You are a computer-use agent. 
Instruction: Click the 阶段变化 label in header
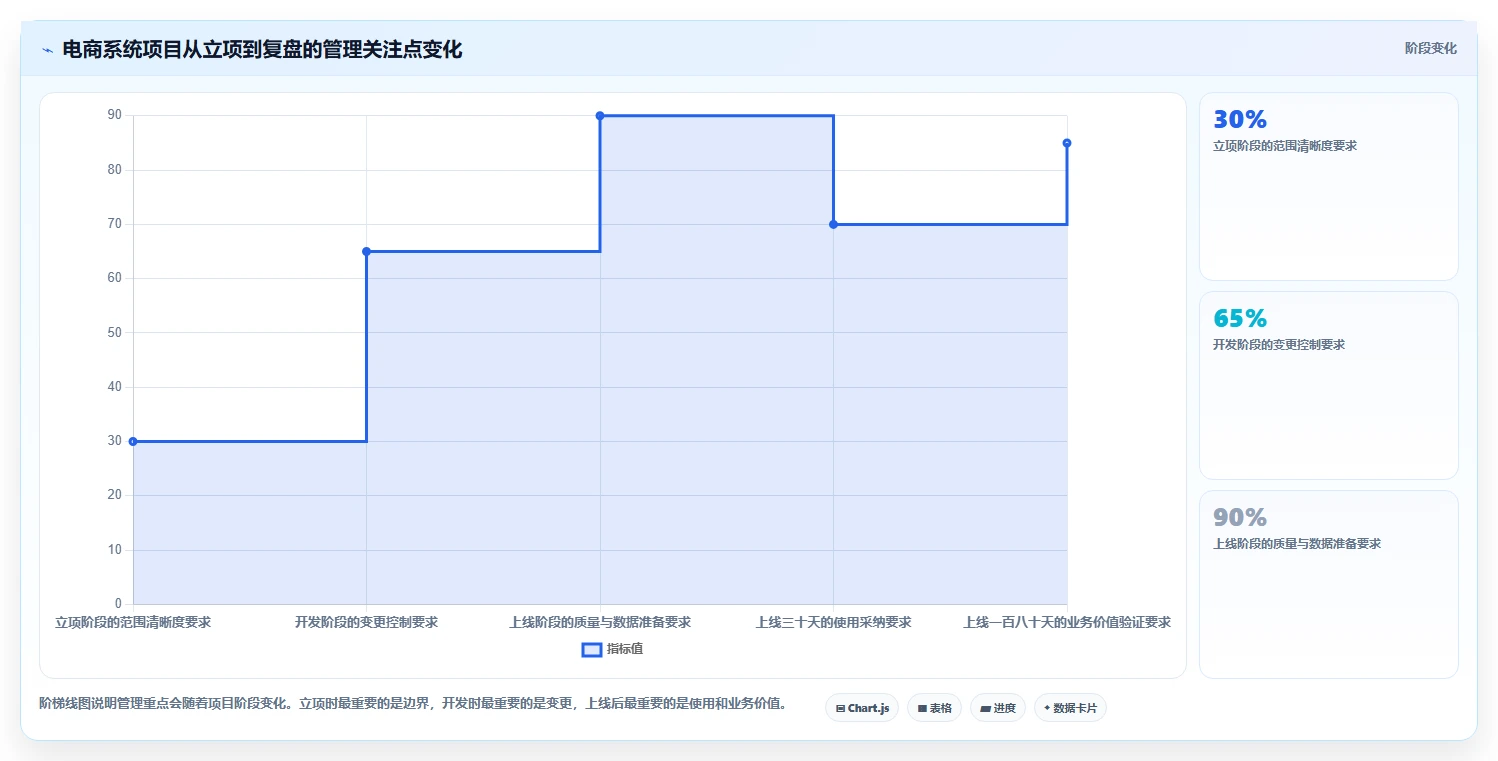(1430, 48)
